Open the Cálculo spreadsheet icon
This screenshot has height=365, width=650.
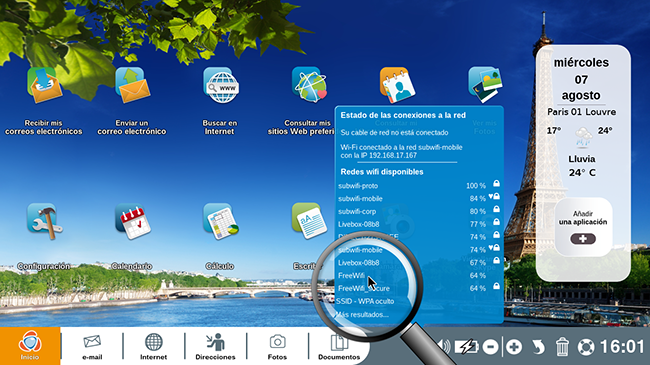[221, 222]
